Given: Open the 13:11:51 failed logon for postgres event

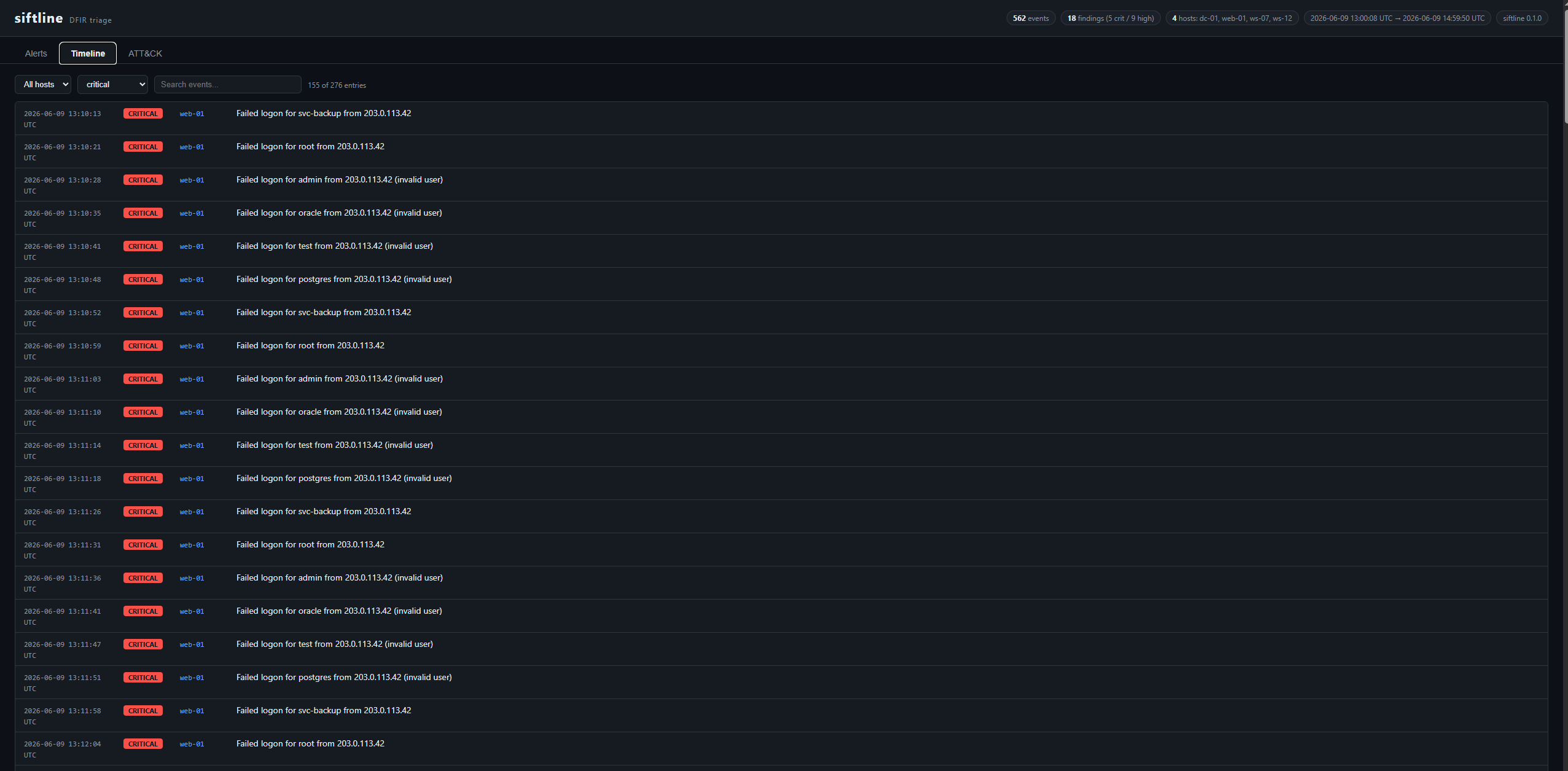Looking at the screenshot, I should pyautogui.click(x=781, y=683).
